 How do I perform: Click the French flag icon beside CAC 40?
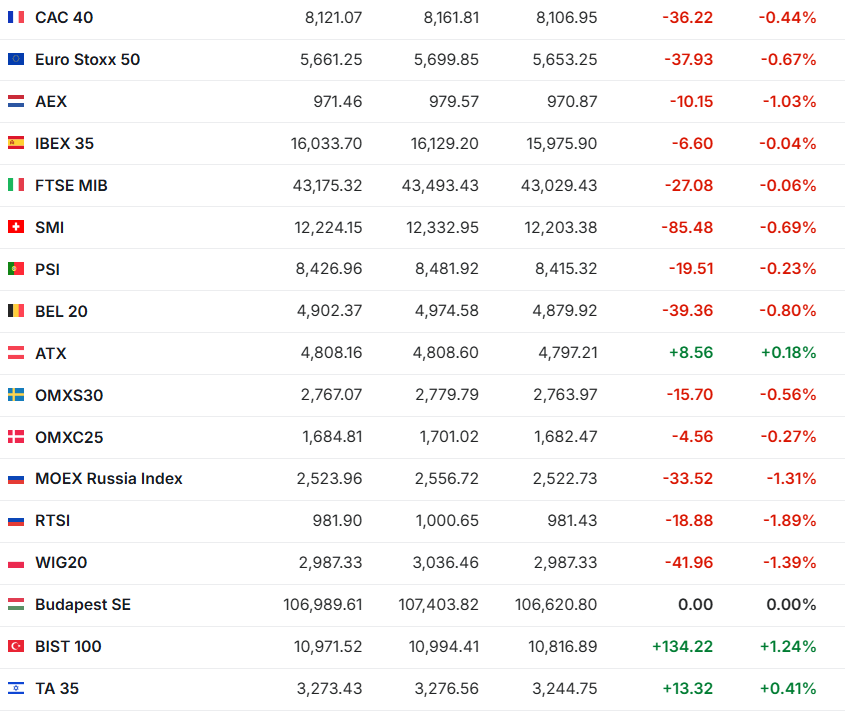[x=16, y=18]
